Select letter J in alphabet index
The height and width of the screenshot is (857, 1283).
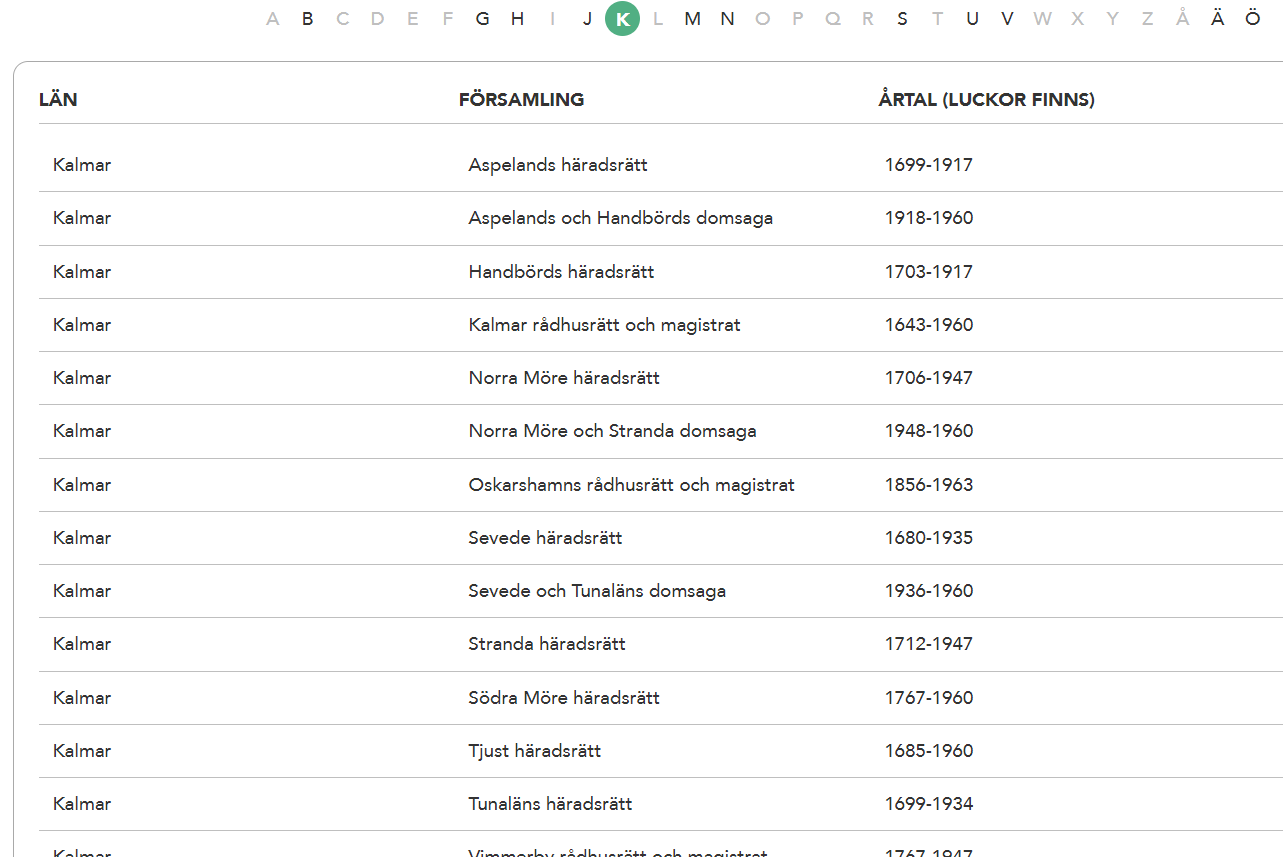pos(587,18)
